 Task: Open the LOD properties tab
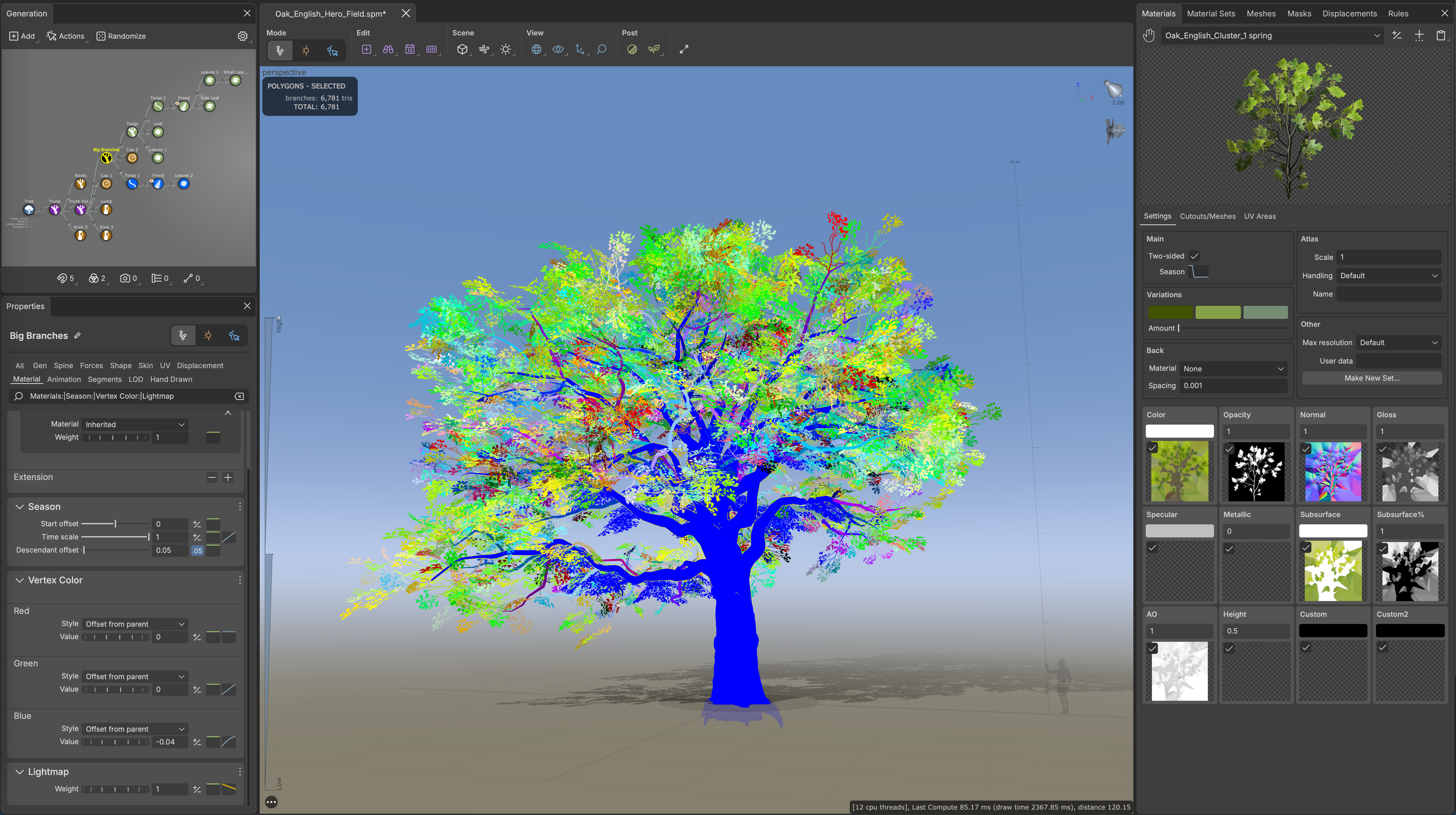pyautogui.click(x=136, y=380)
